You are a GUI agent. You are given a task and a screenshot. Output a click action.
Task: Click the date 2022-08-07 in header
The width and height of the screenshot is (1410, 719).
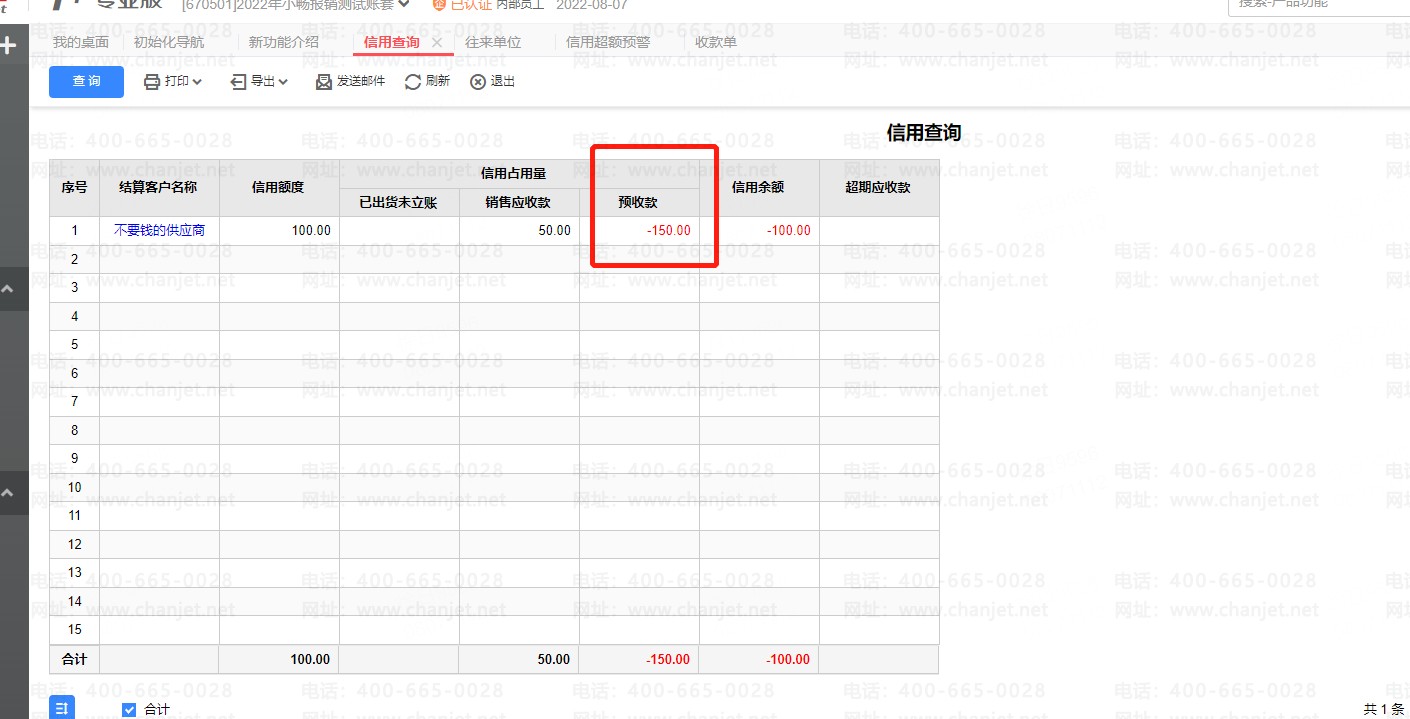(x=592, y=5)
